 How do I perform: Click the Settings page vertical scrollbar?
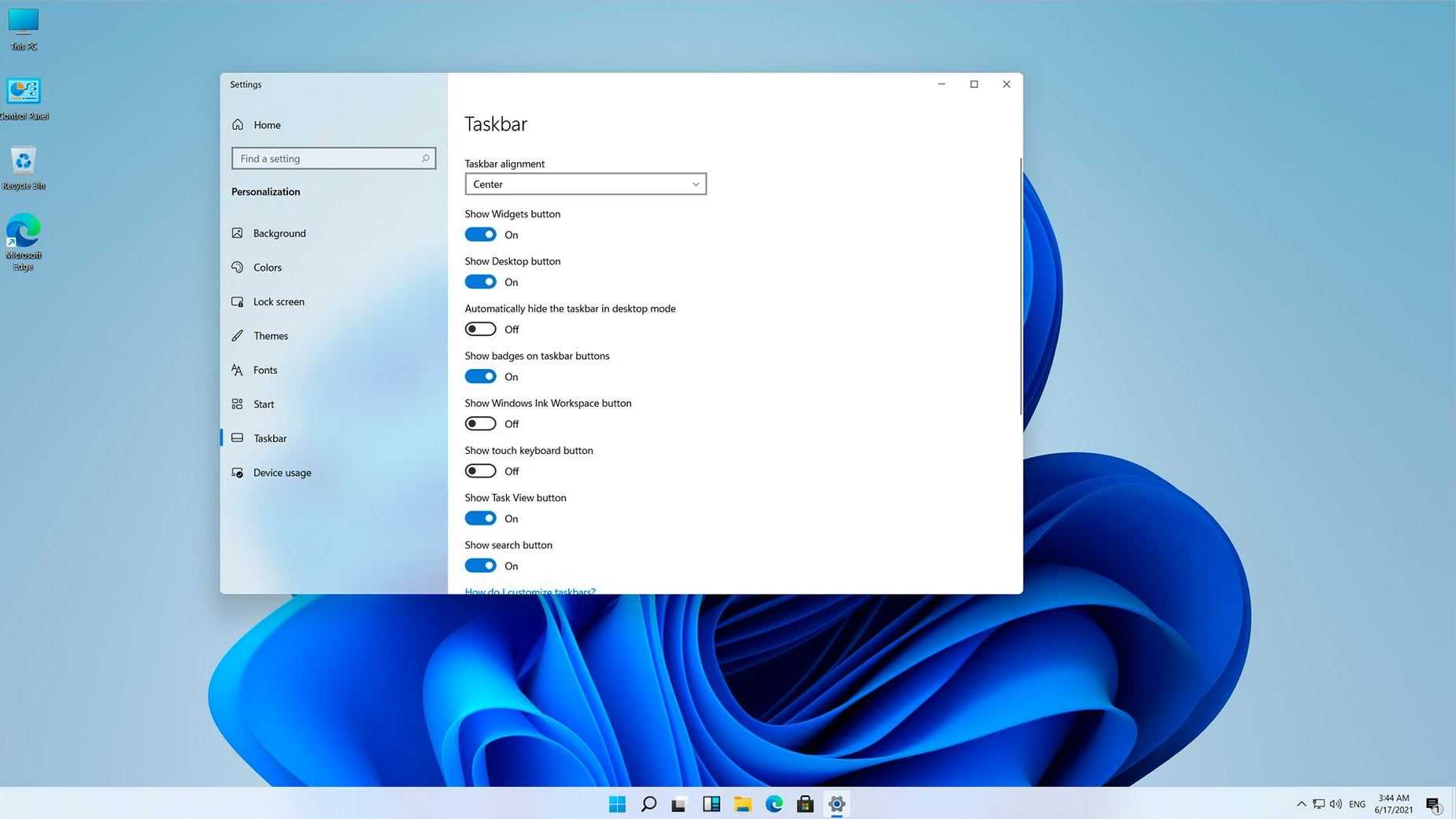pyautogui.click(x=1021, y=286)
